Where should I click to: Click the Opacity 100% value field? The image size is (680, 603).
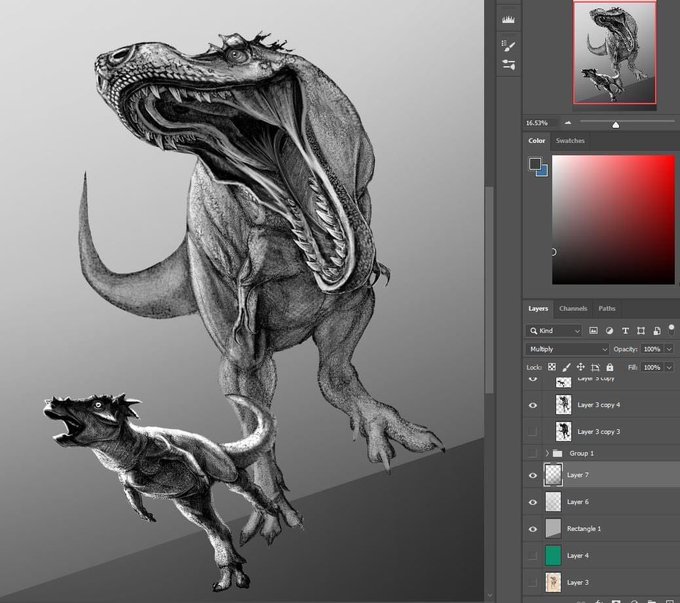(x=652, y=349)
